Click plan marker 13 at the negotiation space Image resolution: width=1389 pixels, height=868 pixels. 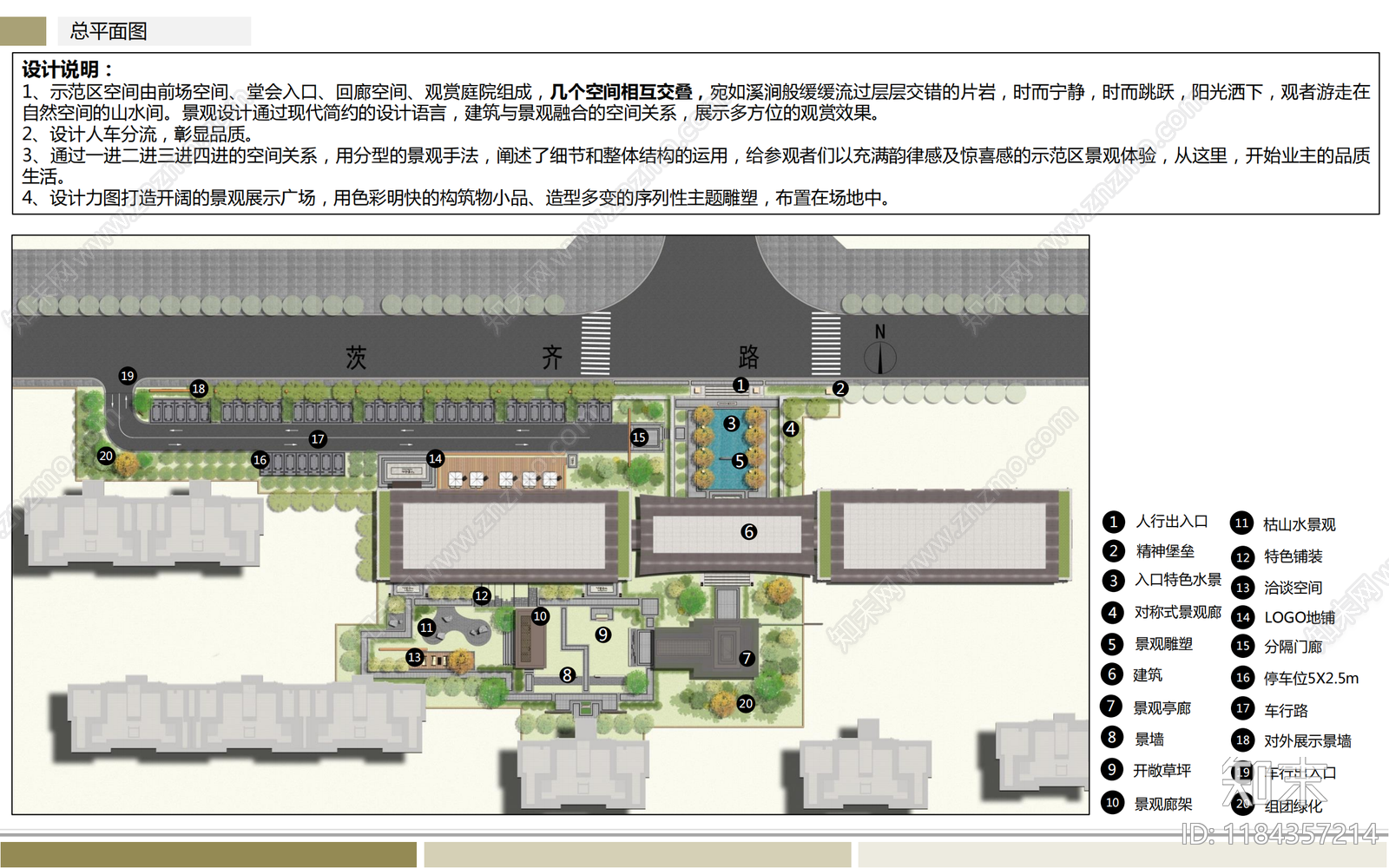(415, 657)
